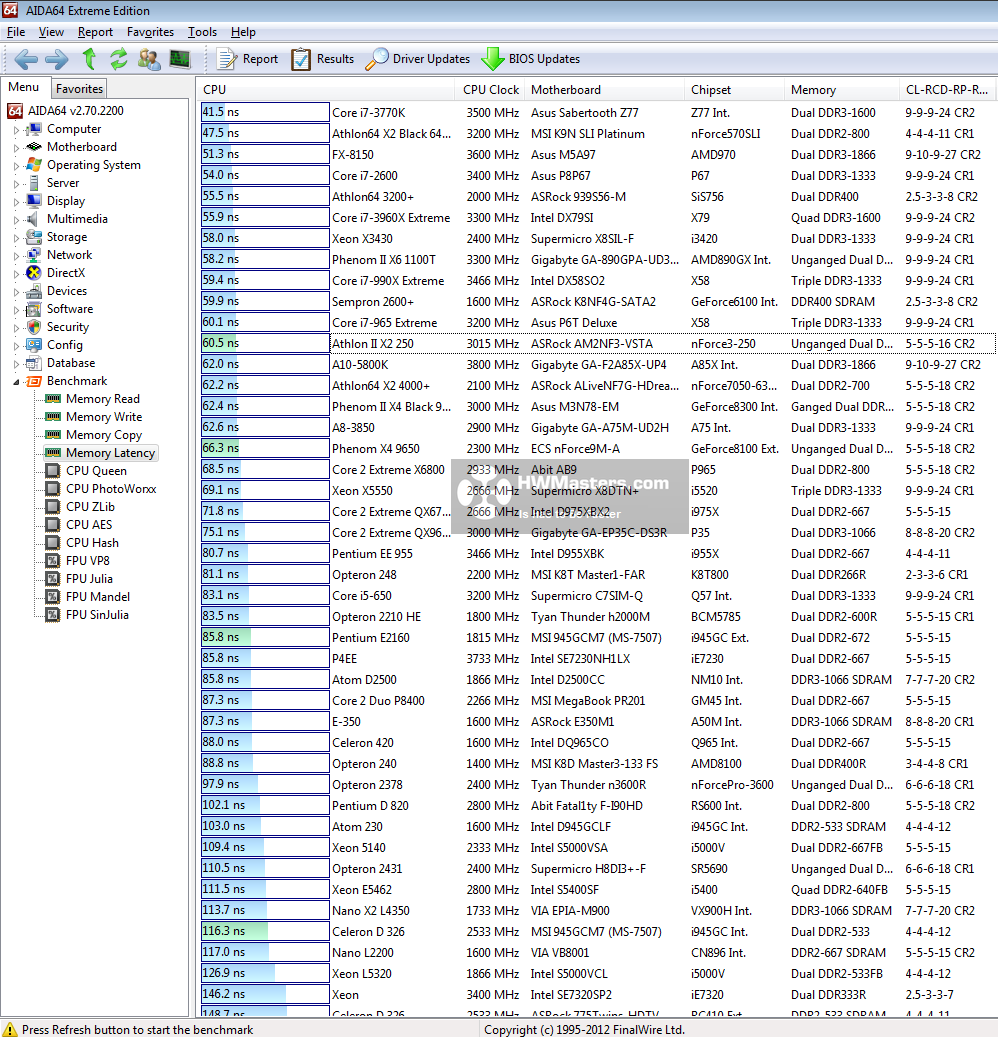Sort by the CPU column header
This screenshot has height=1037, width=998.
[x=326, y=90]
